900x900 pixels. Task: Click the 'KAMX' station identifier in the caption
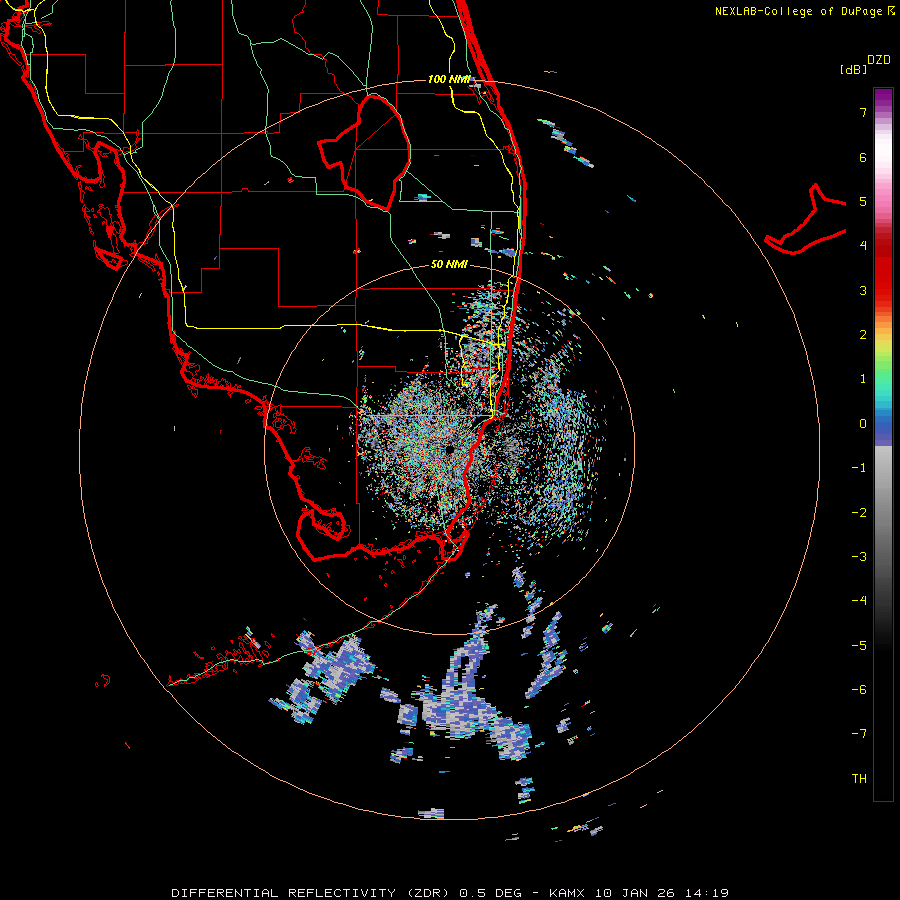tap(568, 893)
